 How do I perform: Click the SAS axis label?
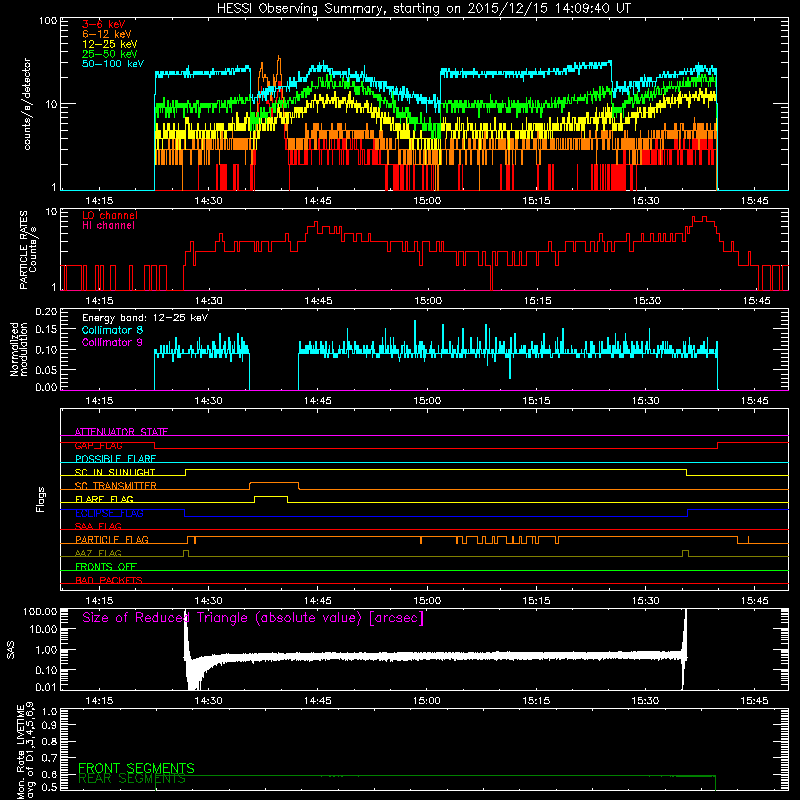tap(10, 649)
